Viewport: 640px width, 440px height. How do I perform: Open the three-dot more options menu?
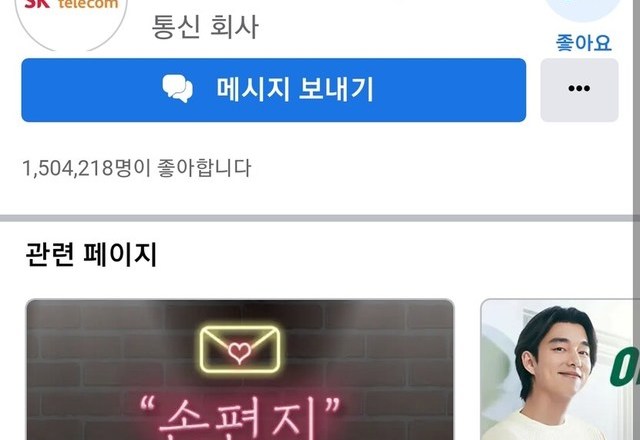[x=579, y=90]
